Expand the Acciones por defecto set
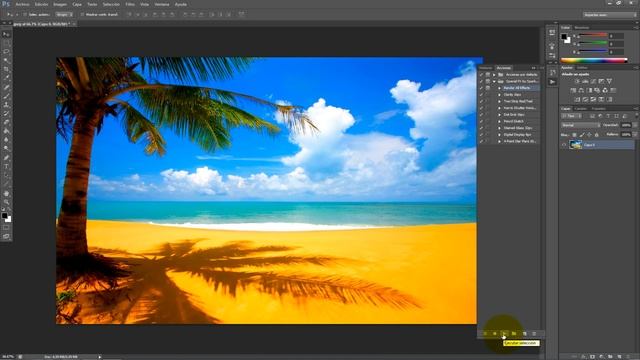Image resolution: width=640 pixels, height=360 pixels. [x=494, y=75]
